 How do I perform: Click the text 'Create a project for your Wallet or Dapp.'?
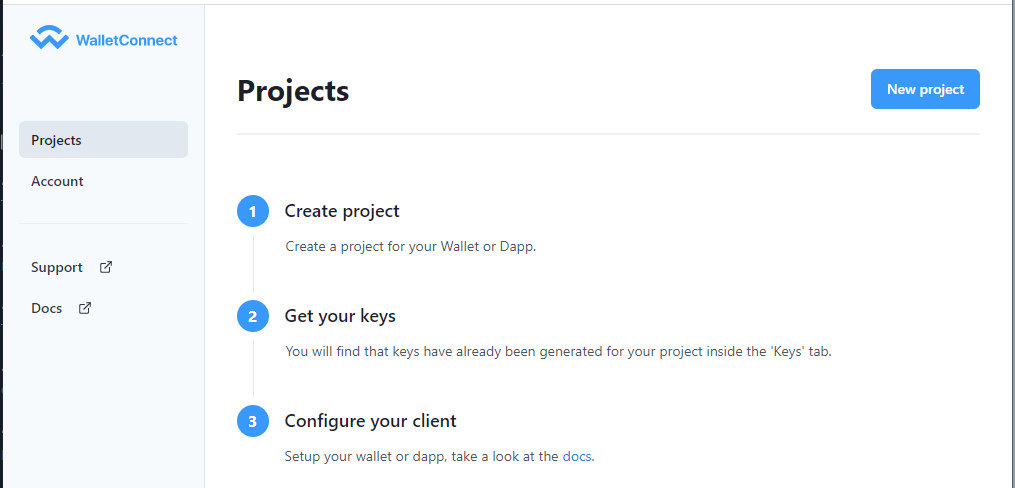click(x=411, y=247)
